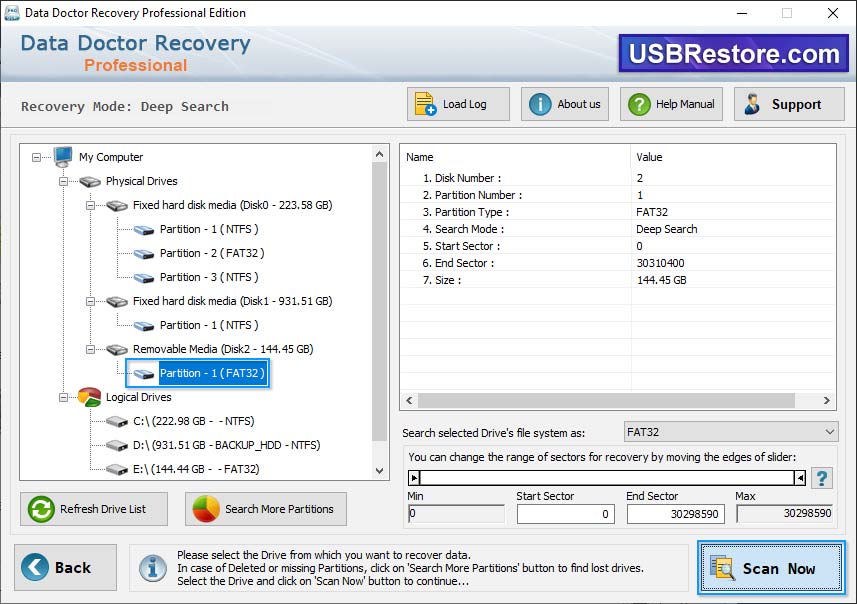
Task: Select Disk2 Partition - 1 ( FAT32 )
Action: pyautogui.click(x=212, y=373)
